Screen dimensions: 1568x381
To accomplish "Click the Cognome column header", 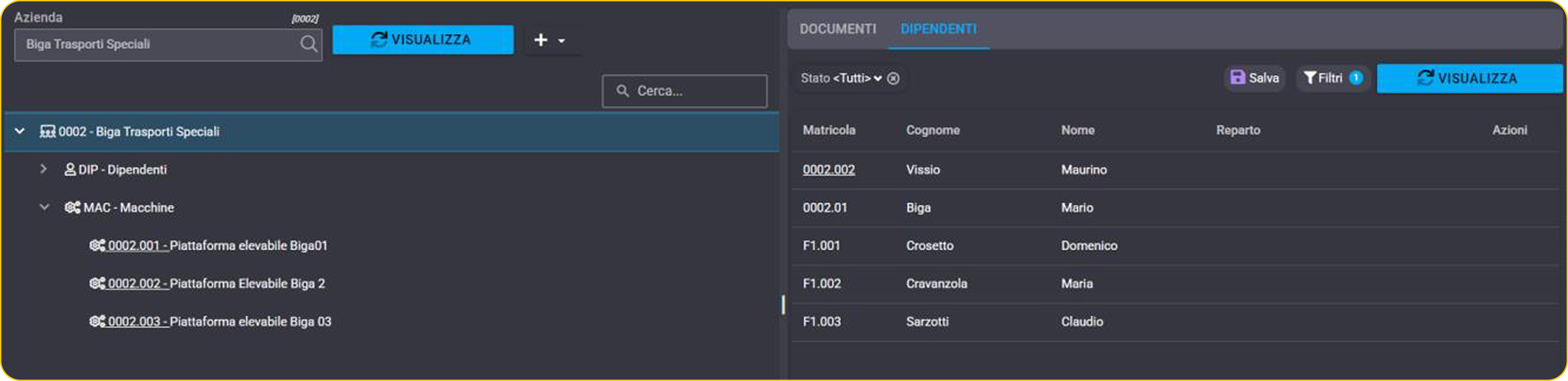I will tap(932, 130).
